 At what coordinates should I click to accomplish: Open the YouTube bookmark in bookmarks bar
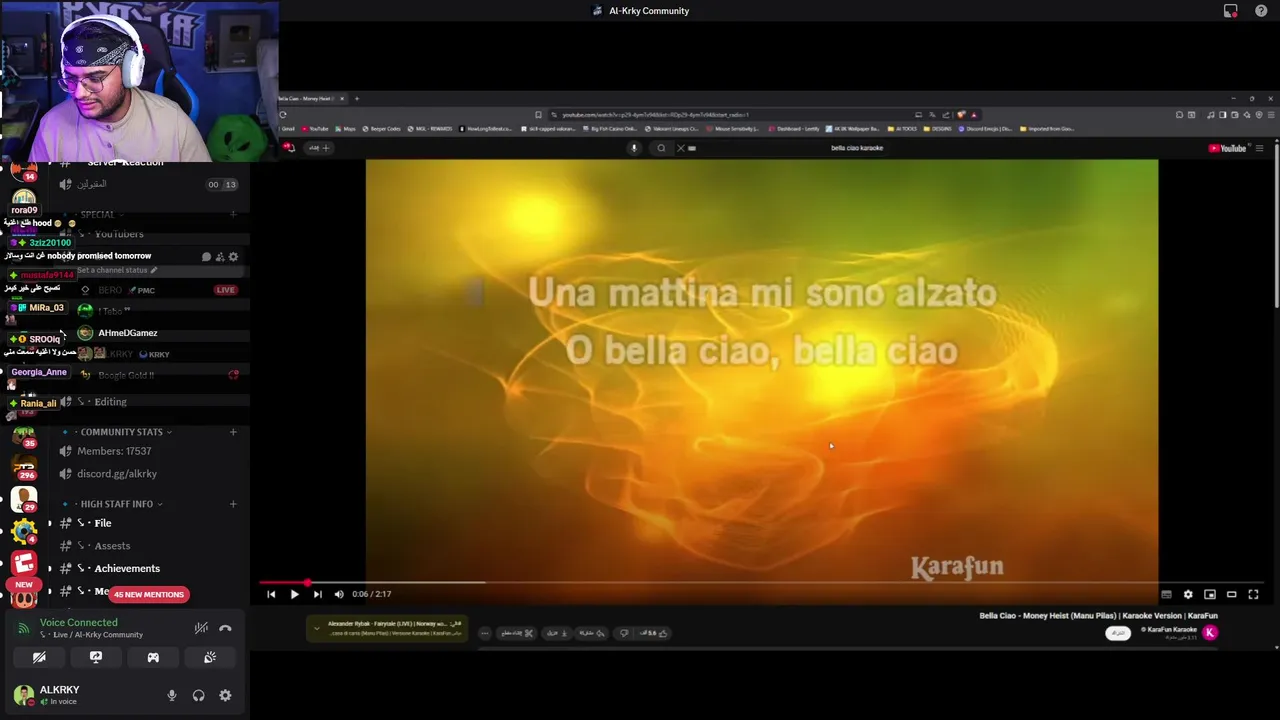coord(315,129)
